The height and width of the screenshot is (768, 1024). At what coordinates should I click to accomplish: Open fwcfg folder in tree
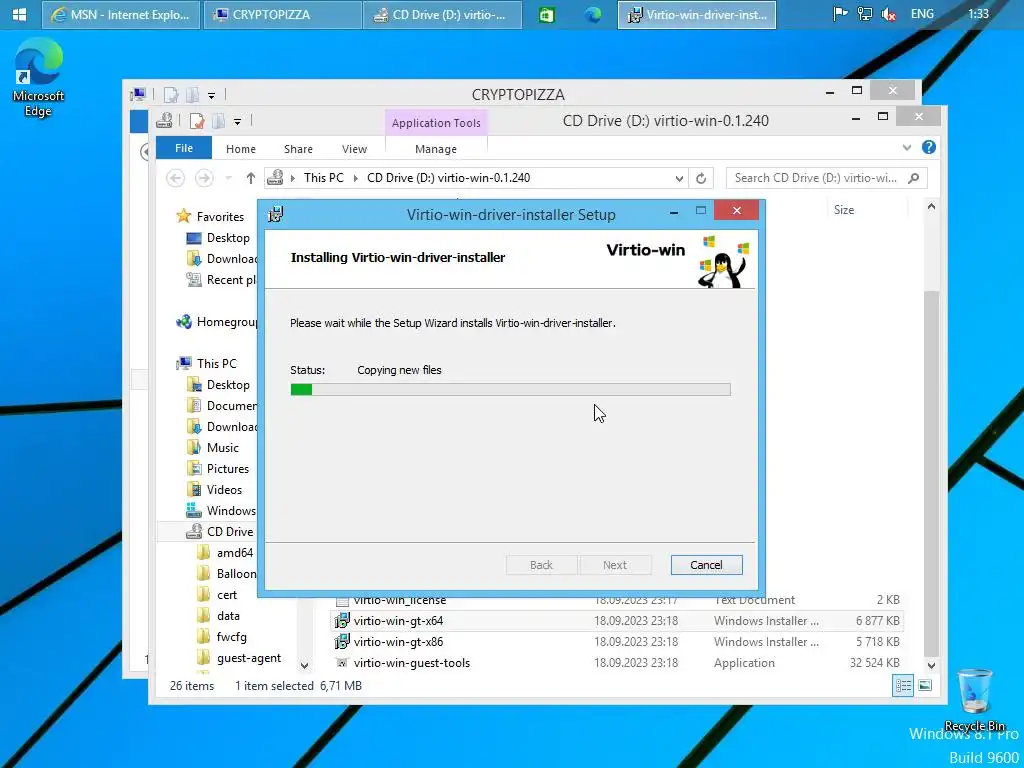pos(231,636)
